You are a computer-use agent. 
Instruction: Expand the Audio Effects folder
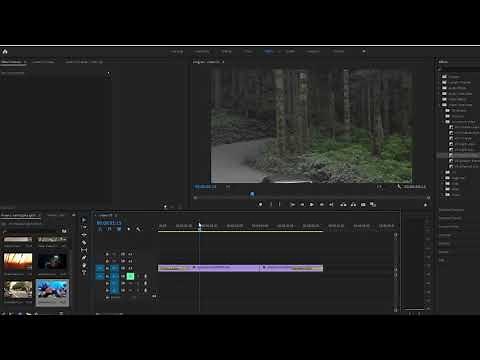[x=440, y=88]
